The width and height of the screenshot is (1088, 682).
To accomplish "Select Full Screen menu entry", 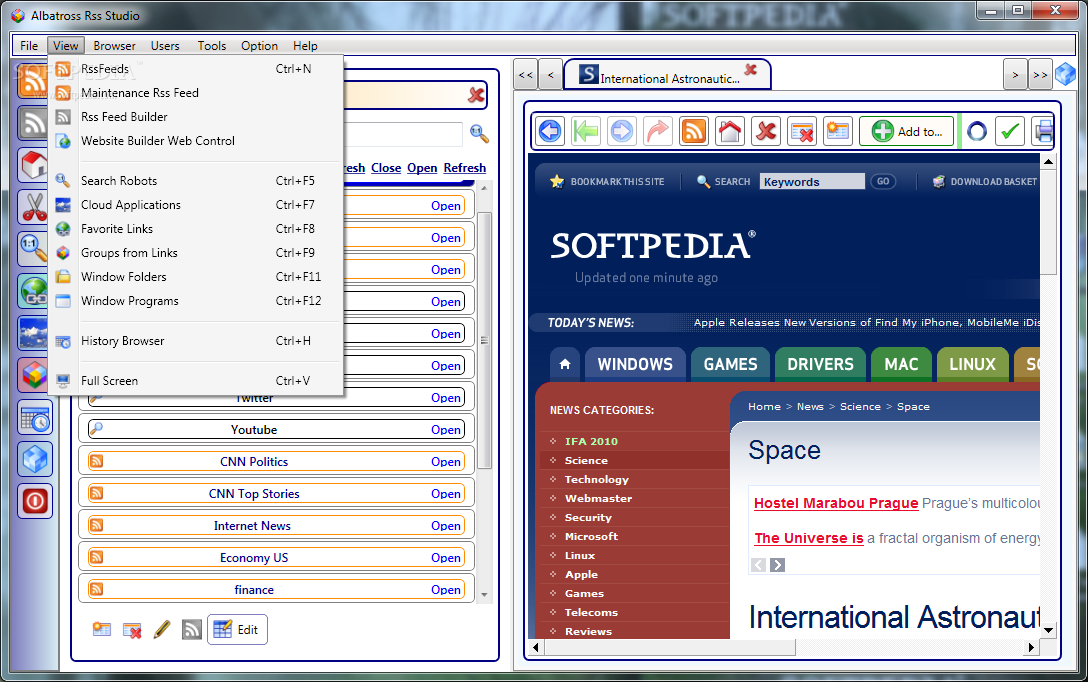I will (x=196, y=381).
